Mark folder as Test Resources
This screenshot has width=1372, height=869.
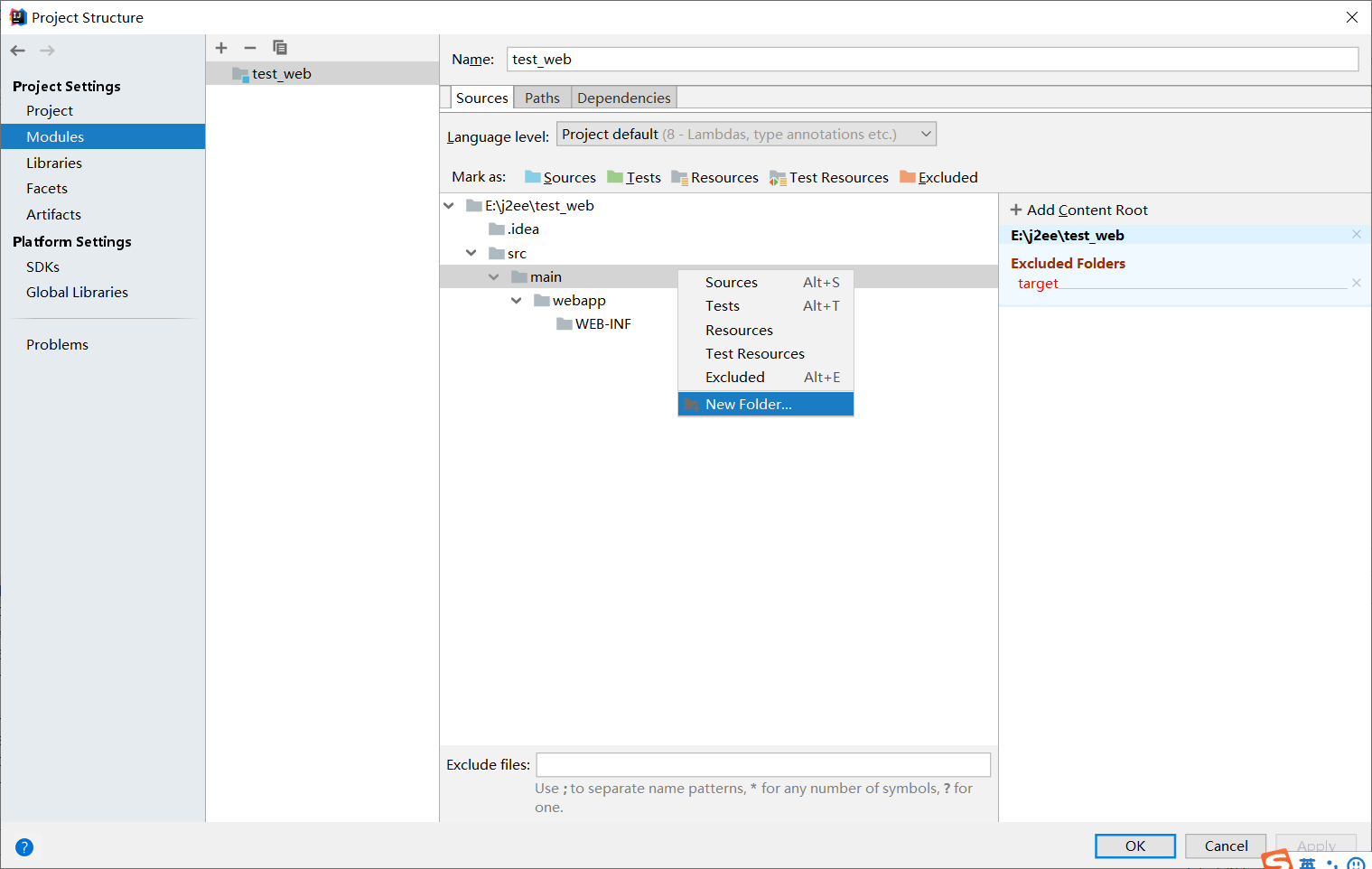[x=829, y=177]
